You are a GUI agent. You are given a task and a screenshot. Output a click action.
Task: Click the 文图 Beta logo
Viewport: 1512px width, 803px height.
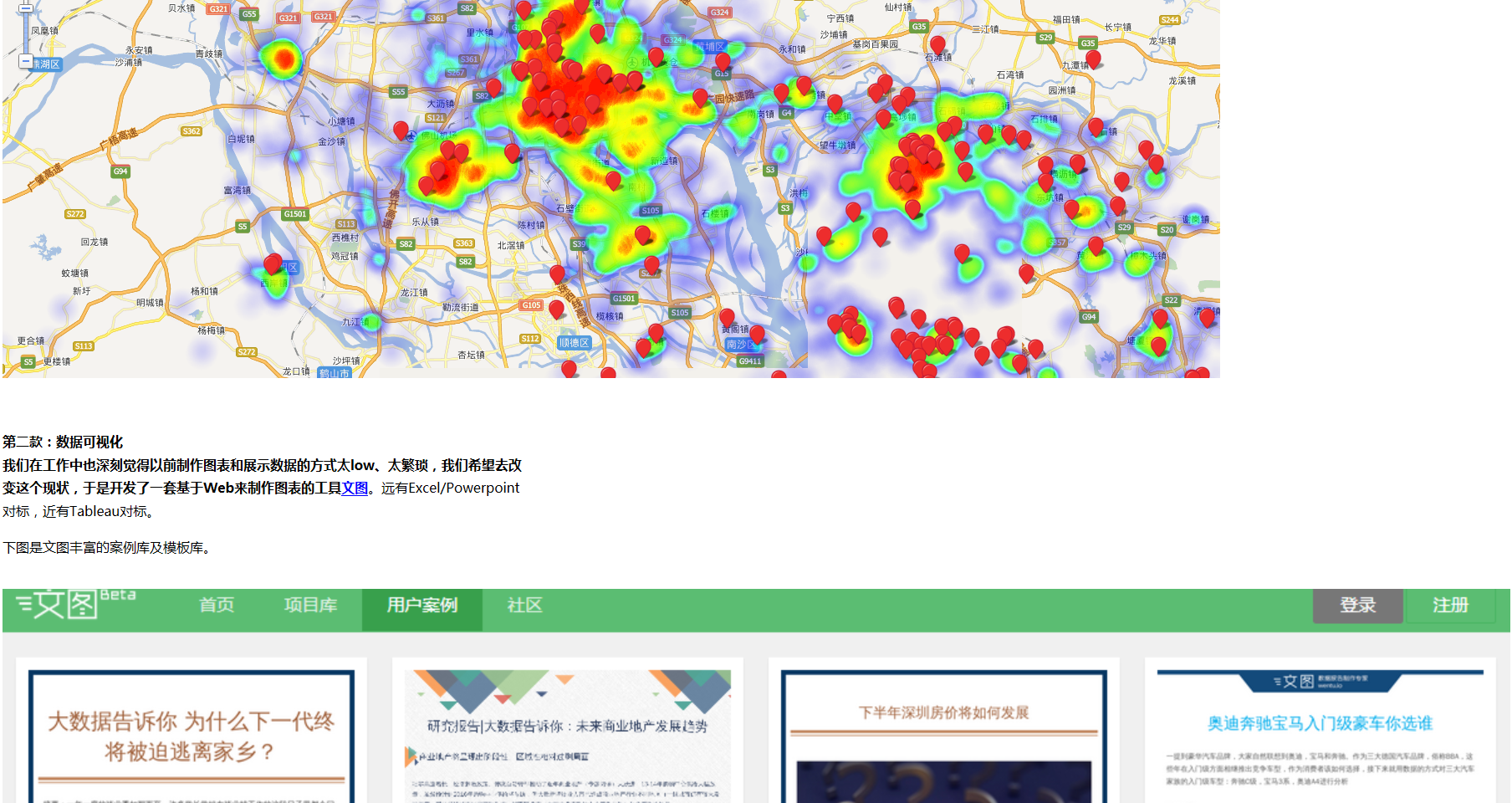[x=75, y=603]
